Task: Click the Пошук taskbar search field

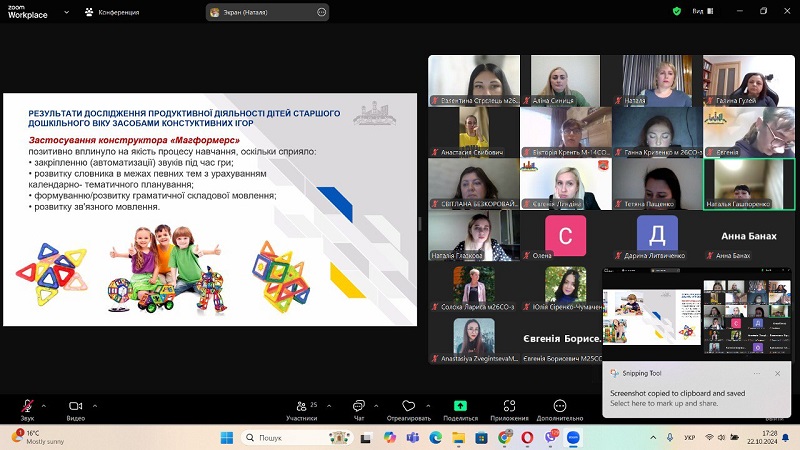Action: (x=297, y=437)
